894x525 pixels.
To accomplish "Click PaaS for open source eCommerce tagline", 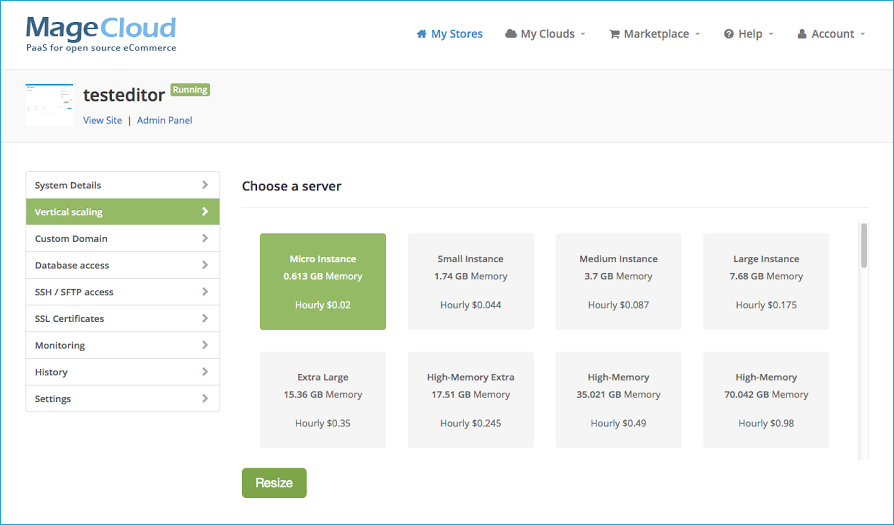I will pyautogui.click(x=101, y=48).
